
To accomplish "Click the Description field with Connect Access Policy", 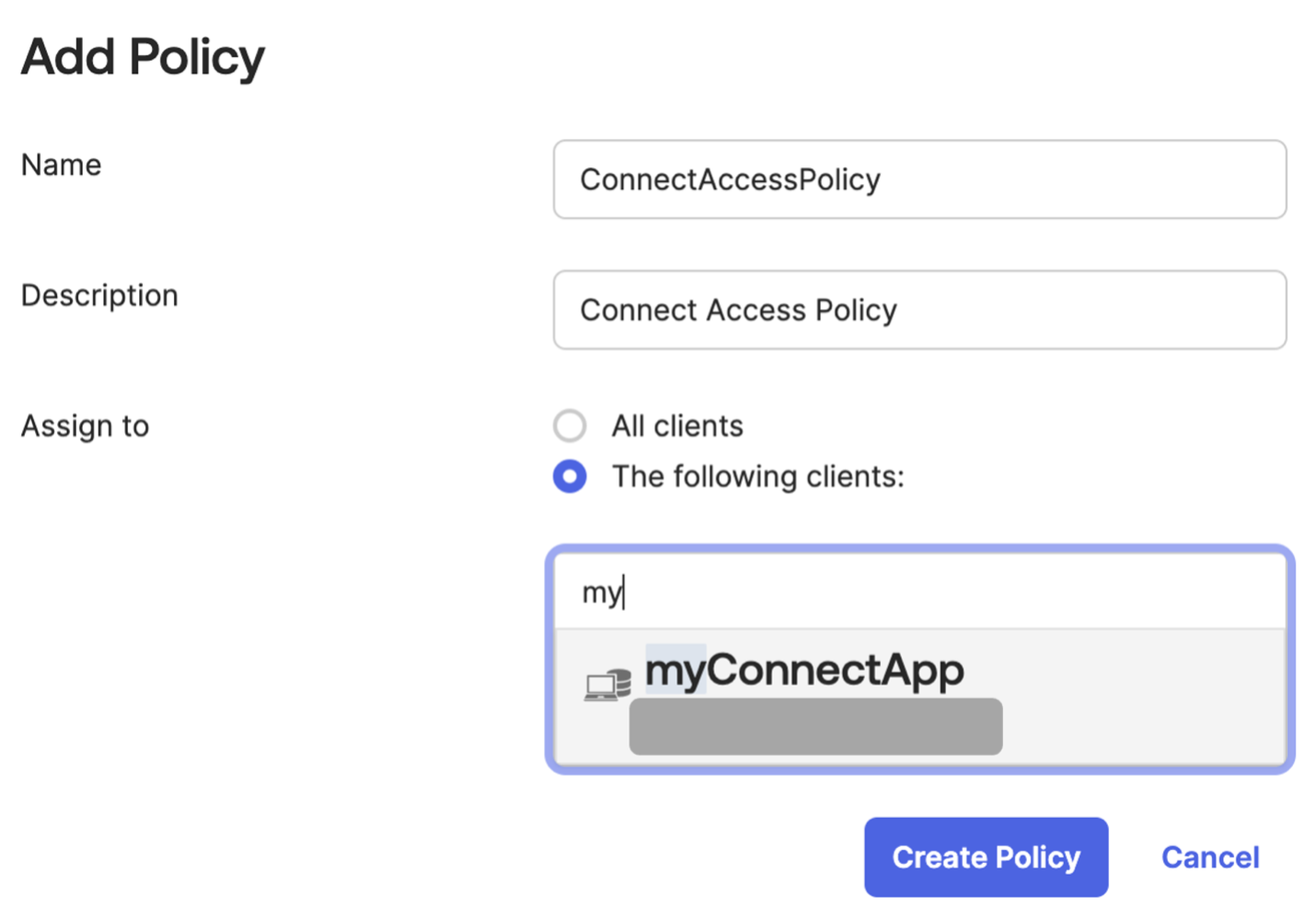I will (x=918, y=310).
